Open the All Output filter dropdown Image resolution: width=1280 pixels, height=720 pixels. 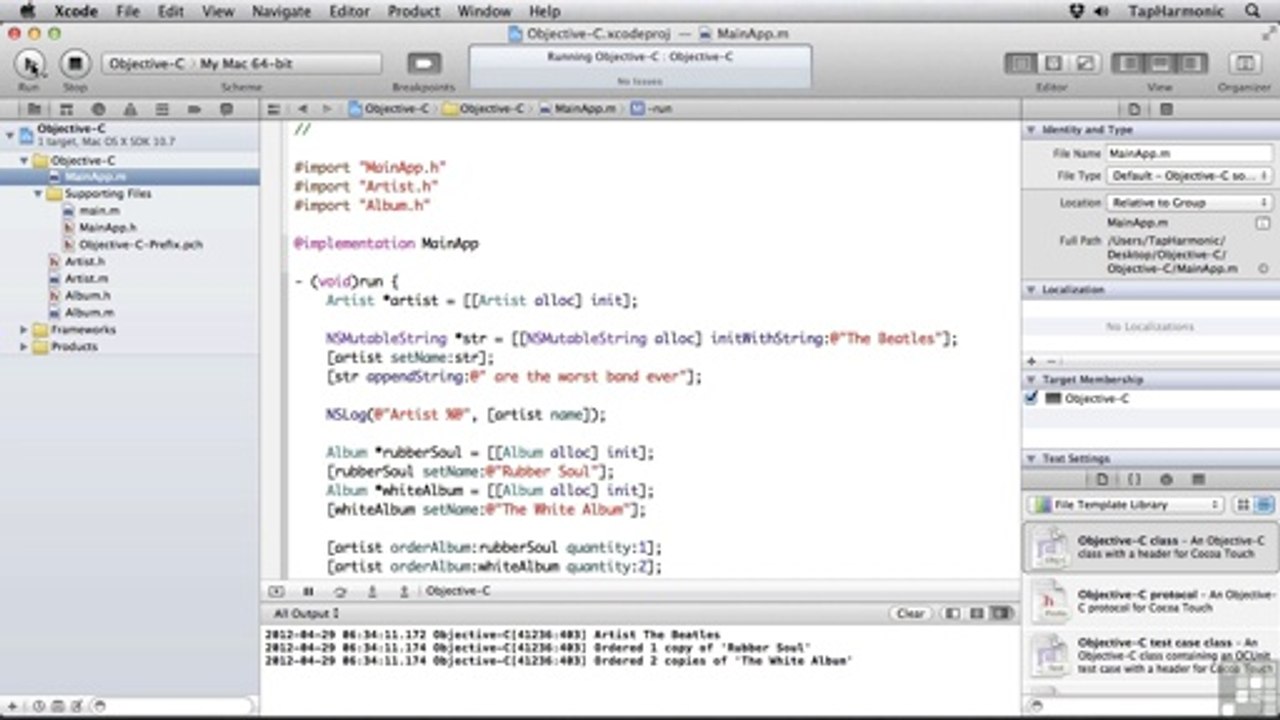[306, 614]
